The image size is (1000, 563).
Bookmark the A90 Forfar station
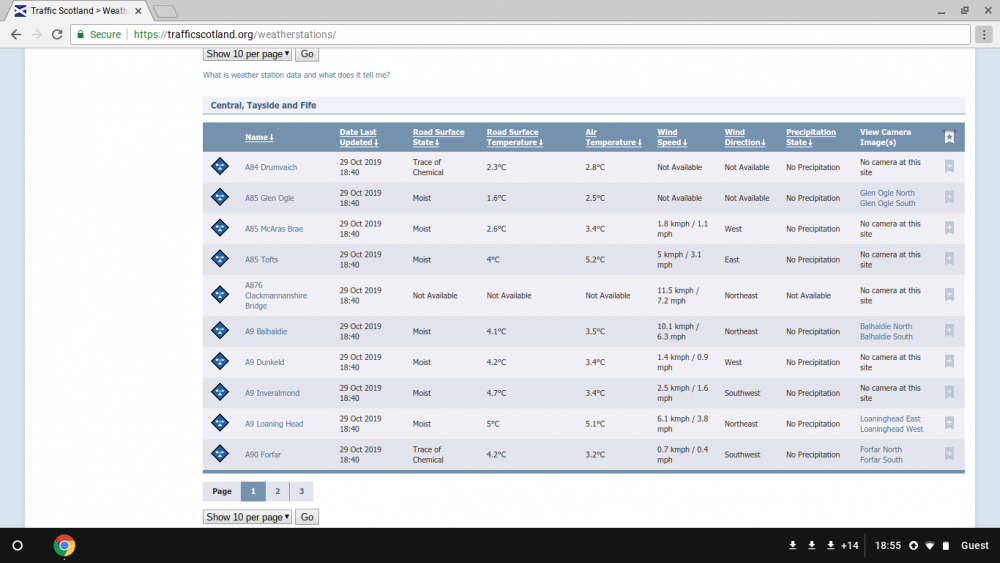tap(949, 453)
